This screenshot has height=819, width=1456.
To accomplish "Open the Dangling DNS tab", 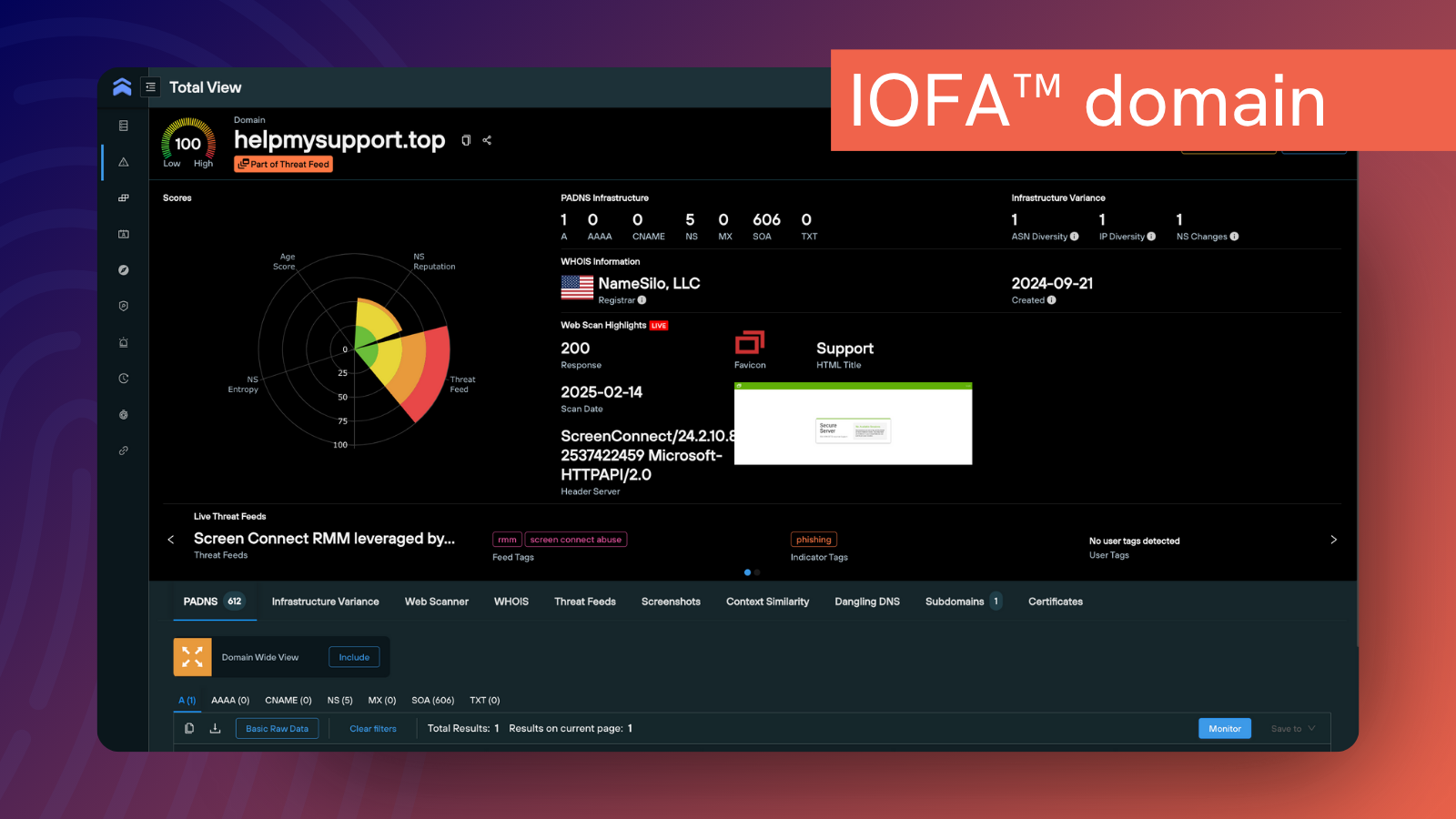I will [x=867, y=602].
